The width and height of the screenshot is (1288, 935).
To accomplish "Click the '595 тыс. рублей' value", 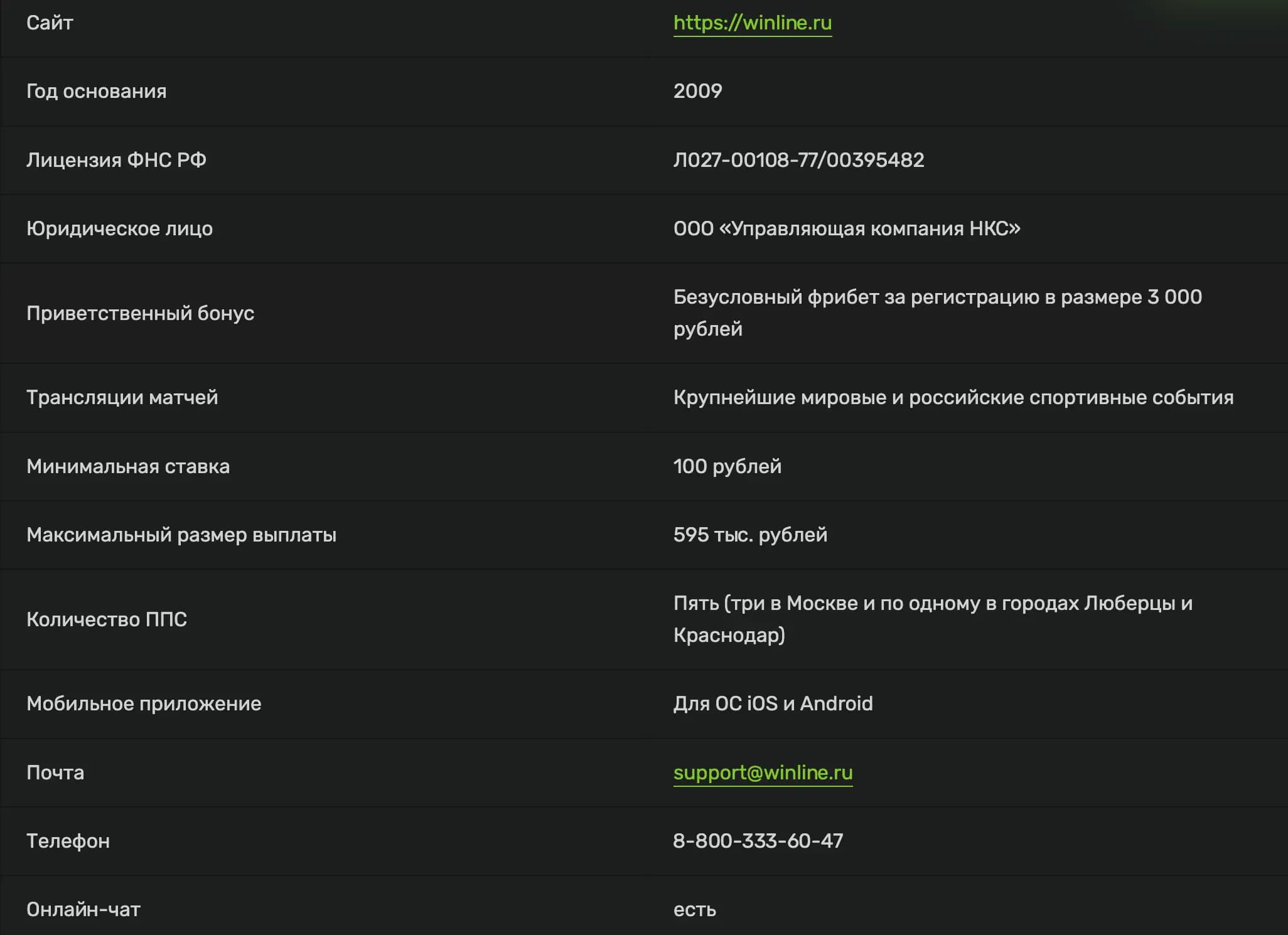I will (750, 535).
